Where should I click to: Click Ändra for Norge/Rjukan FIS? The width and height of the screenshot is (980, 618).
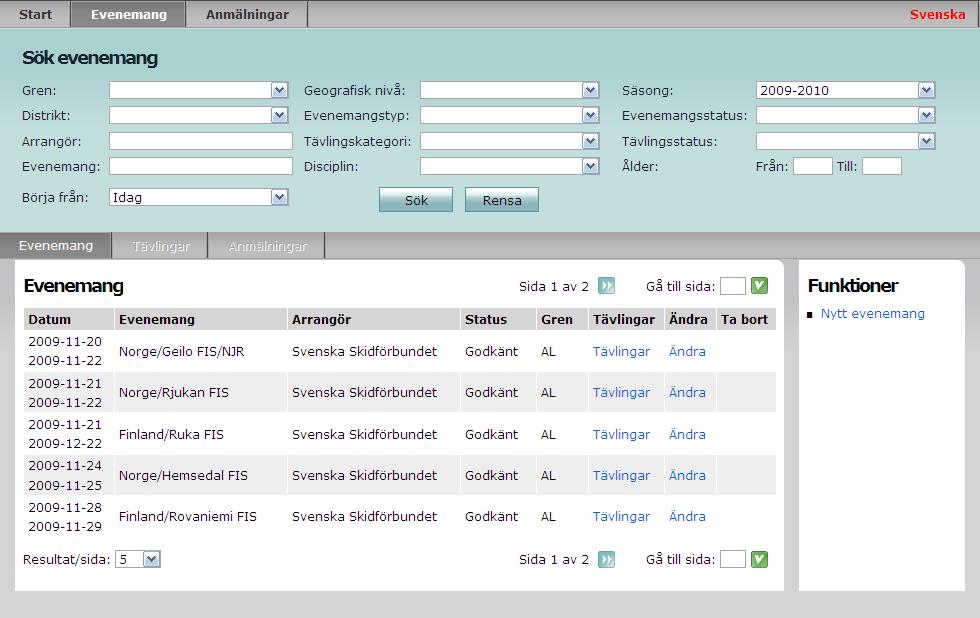coord(687,392)
